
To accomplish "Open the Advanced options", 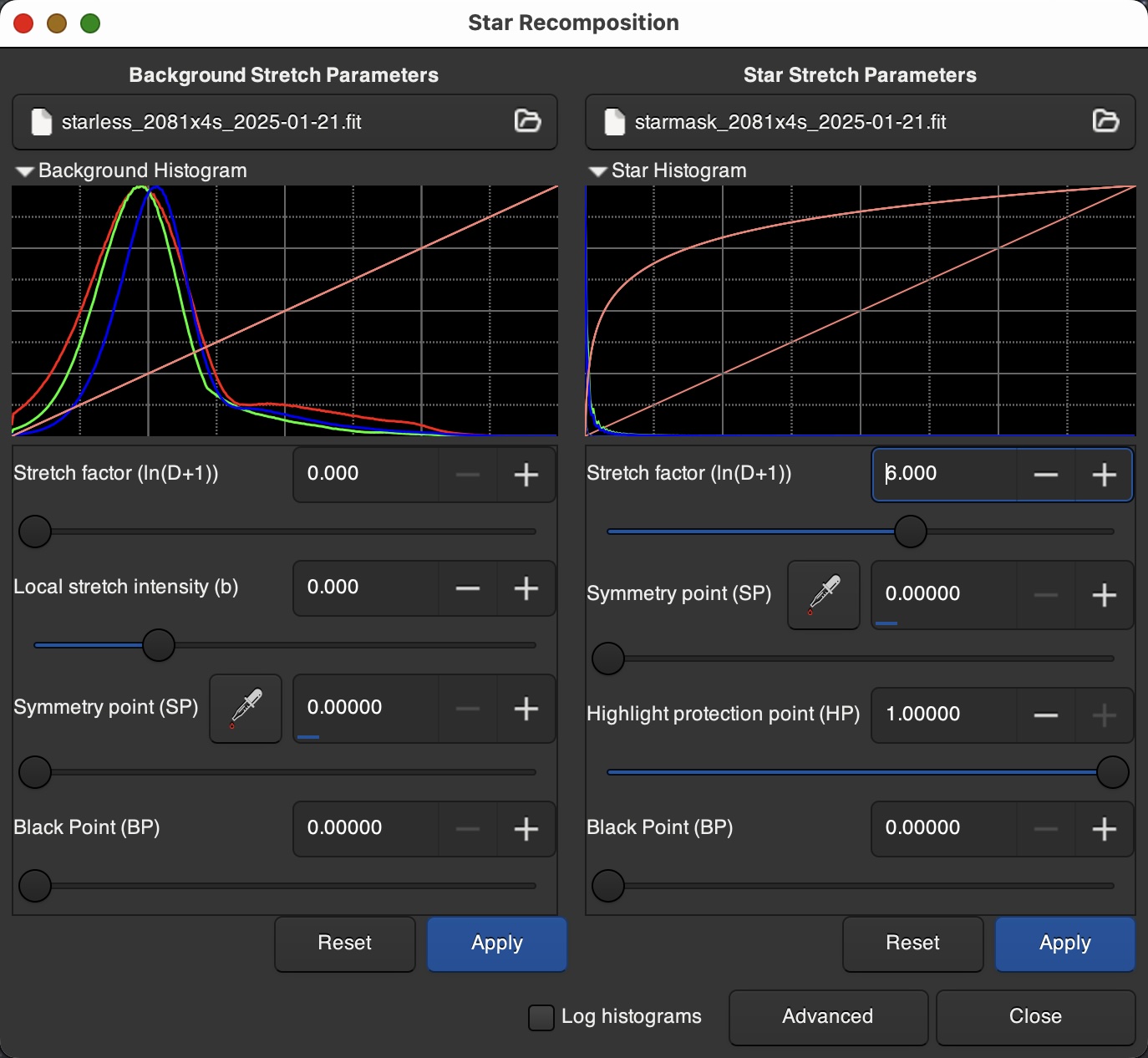I will pos(828,1017).
